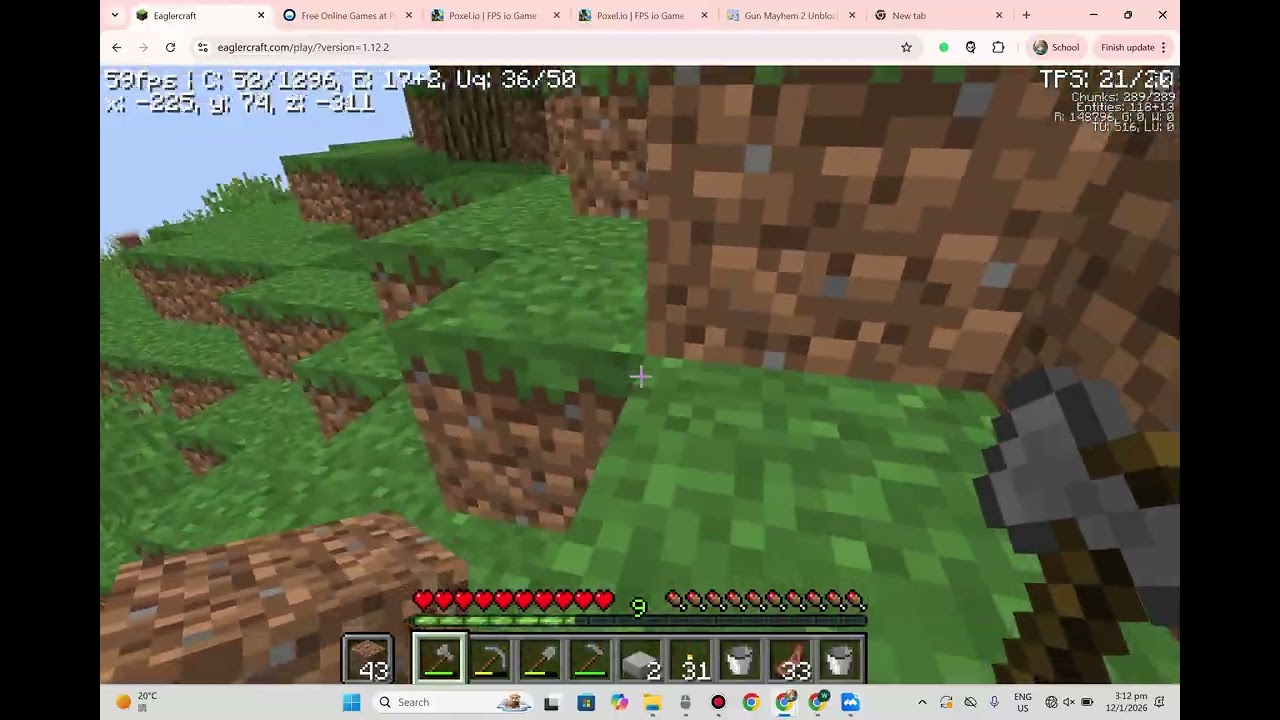Screen dimensions: 1280x720
Task: Open Microsoft Store from the taskbar
Action: (x=586, y=702)
